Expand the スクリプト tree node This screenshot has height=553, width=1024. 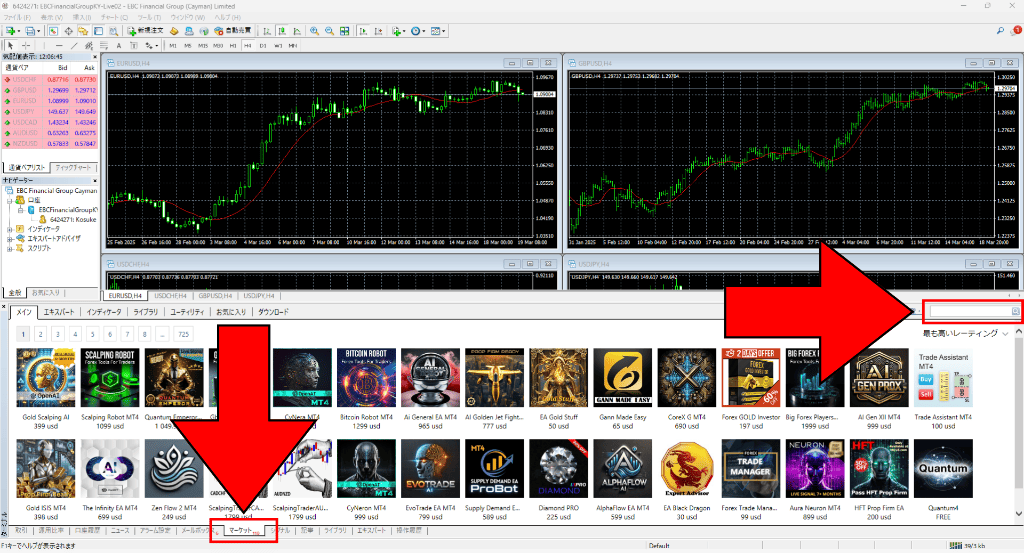pyautogui.click(x=10, y=248)
